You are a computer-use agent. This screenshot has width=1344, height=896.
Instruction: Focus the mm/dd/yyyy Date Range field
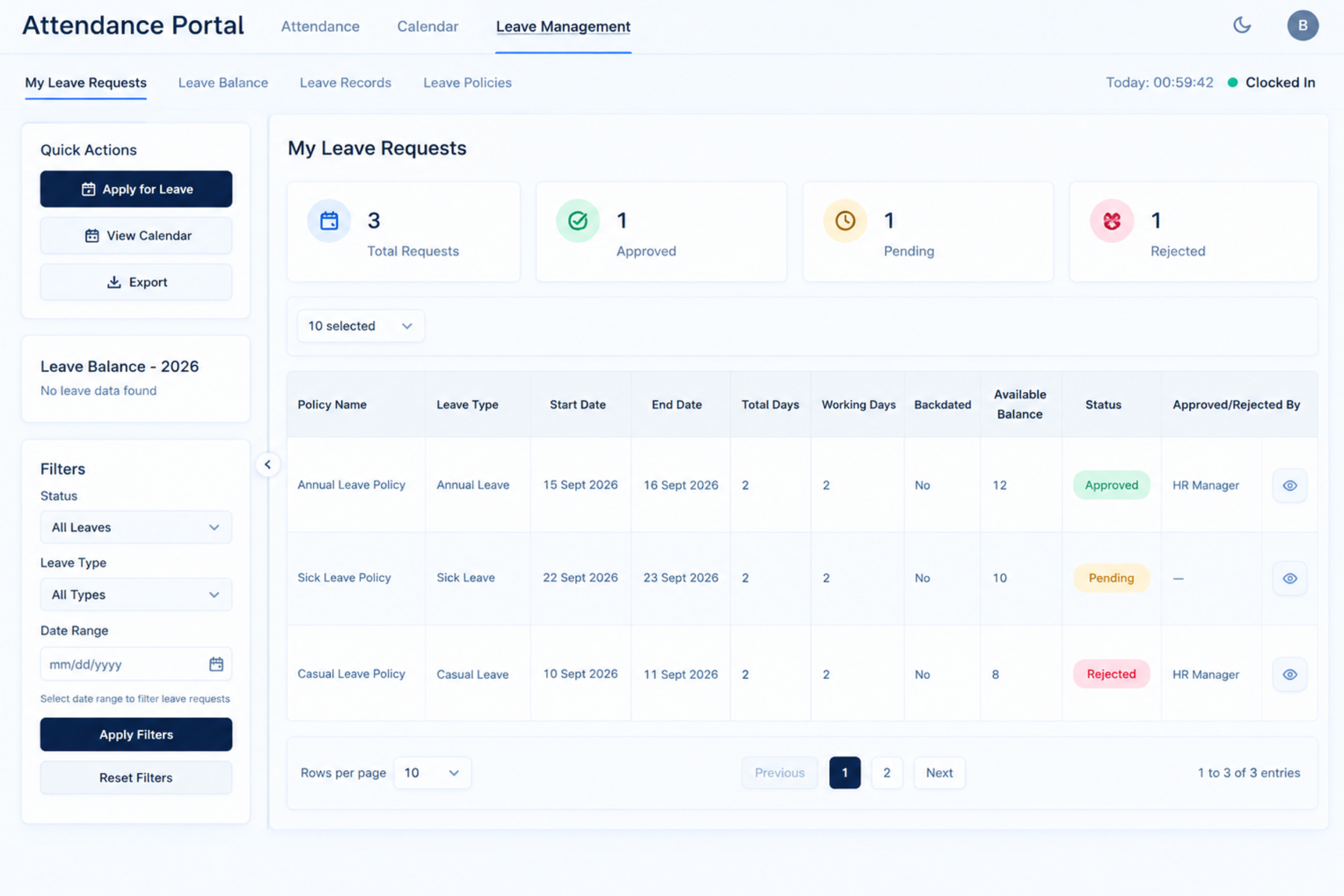(136, 664)
